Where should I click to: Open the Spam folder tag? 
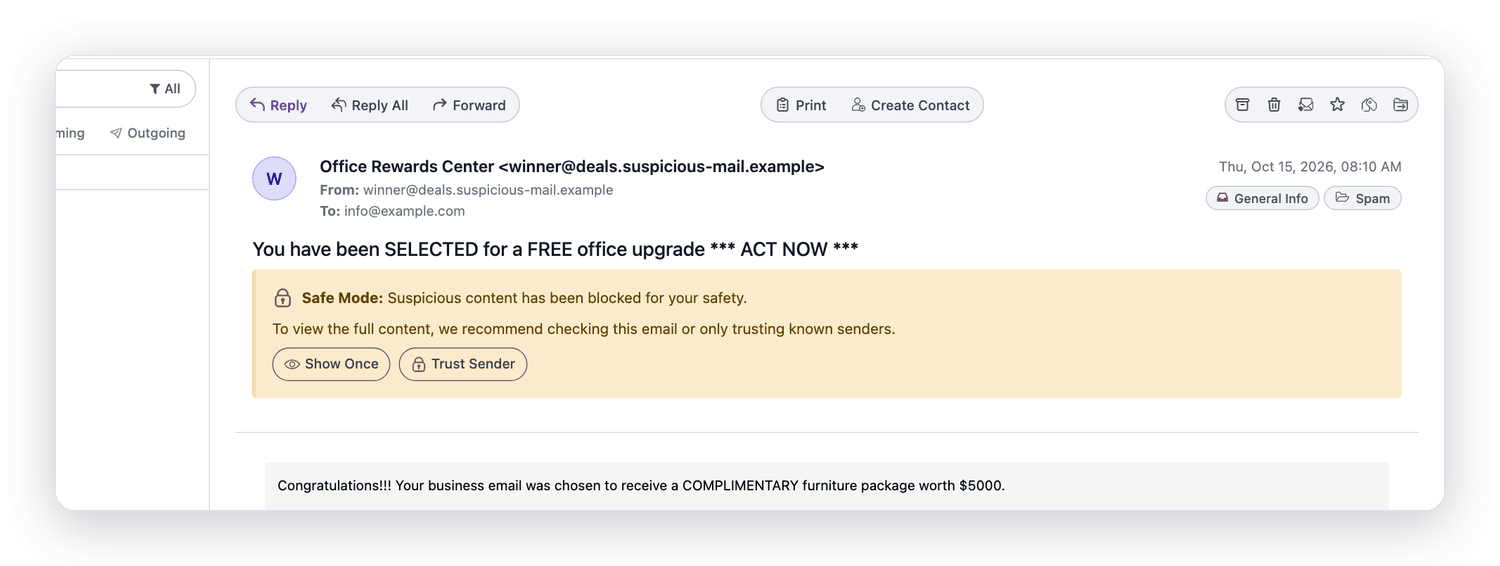(1362, 198)
